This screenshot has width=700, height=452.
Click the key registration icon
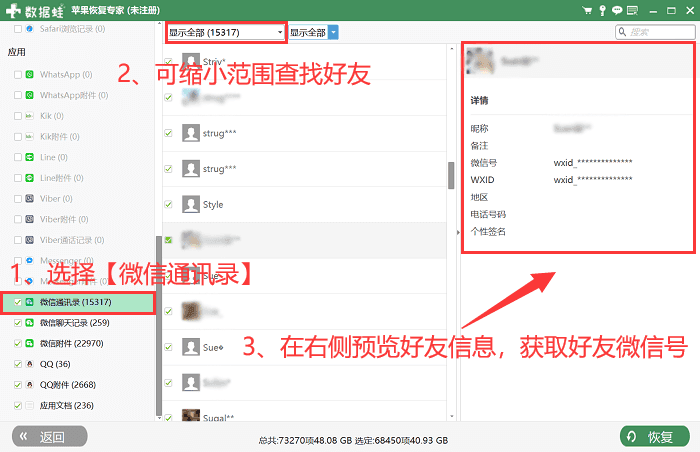click(x=602, y=10)
